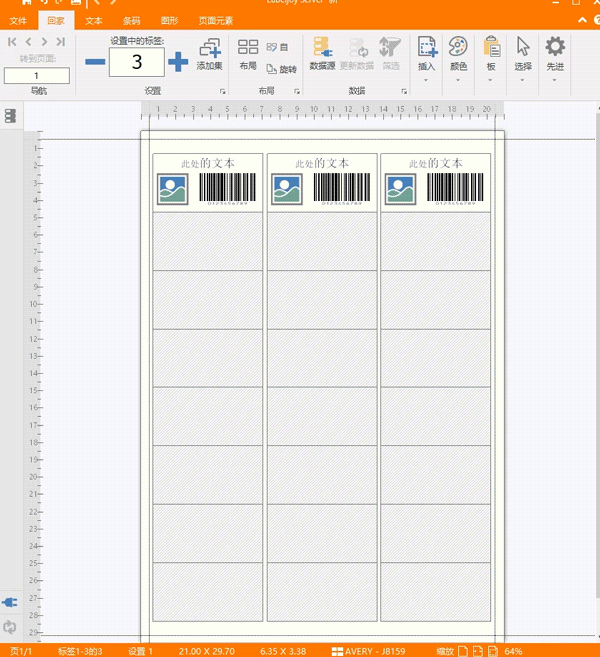Click the go-to-page input field
The width and height of the screenshot is (600, 657).
pos(37,76)
